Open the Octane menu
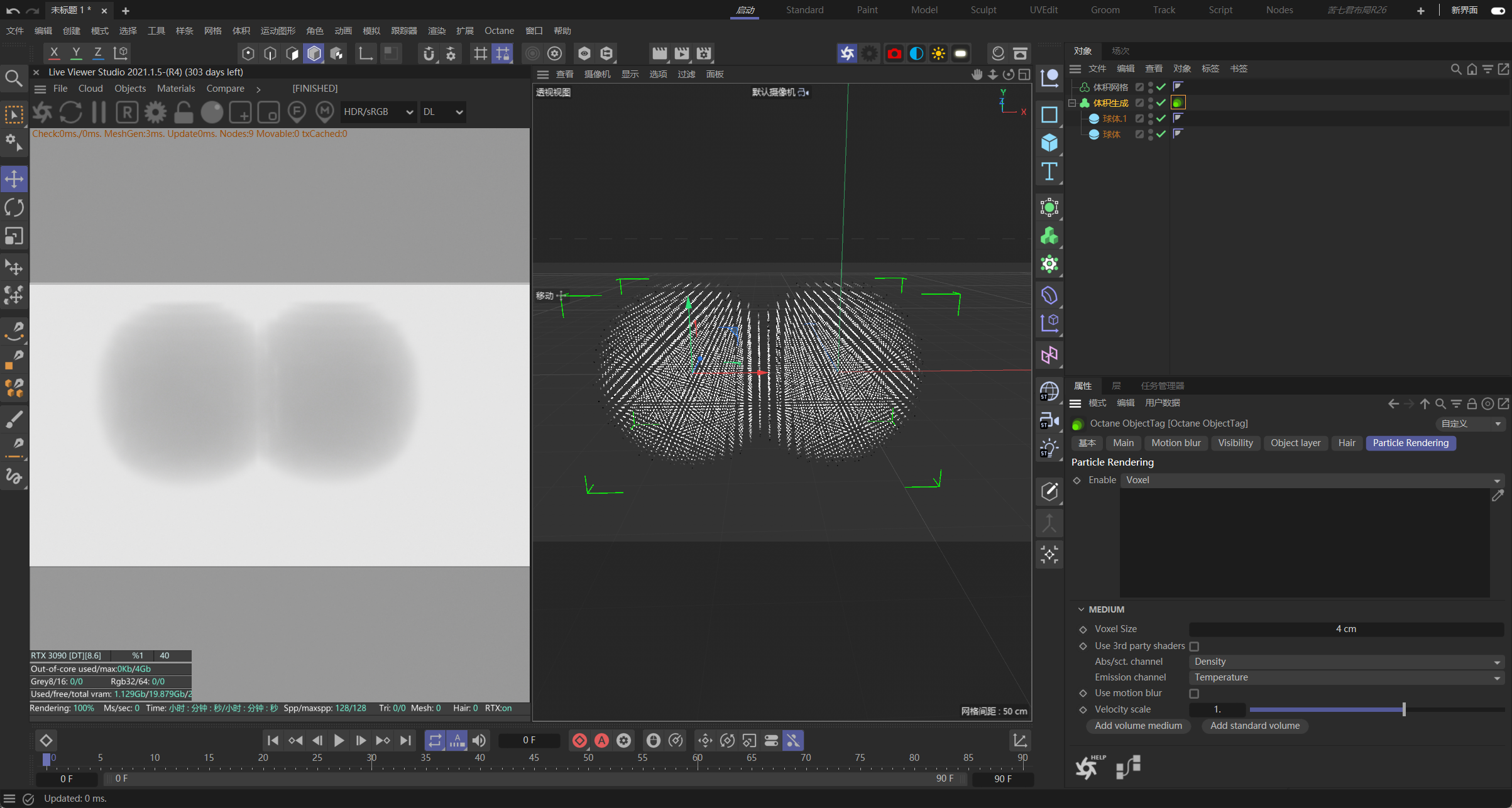Screen dimensions: 1512x808 (498, 31)
